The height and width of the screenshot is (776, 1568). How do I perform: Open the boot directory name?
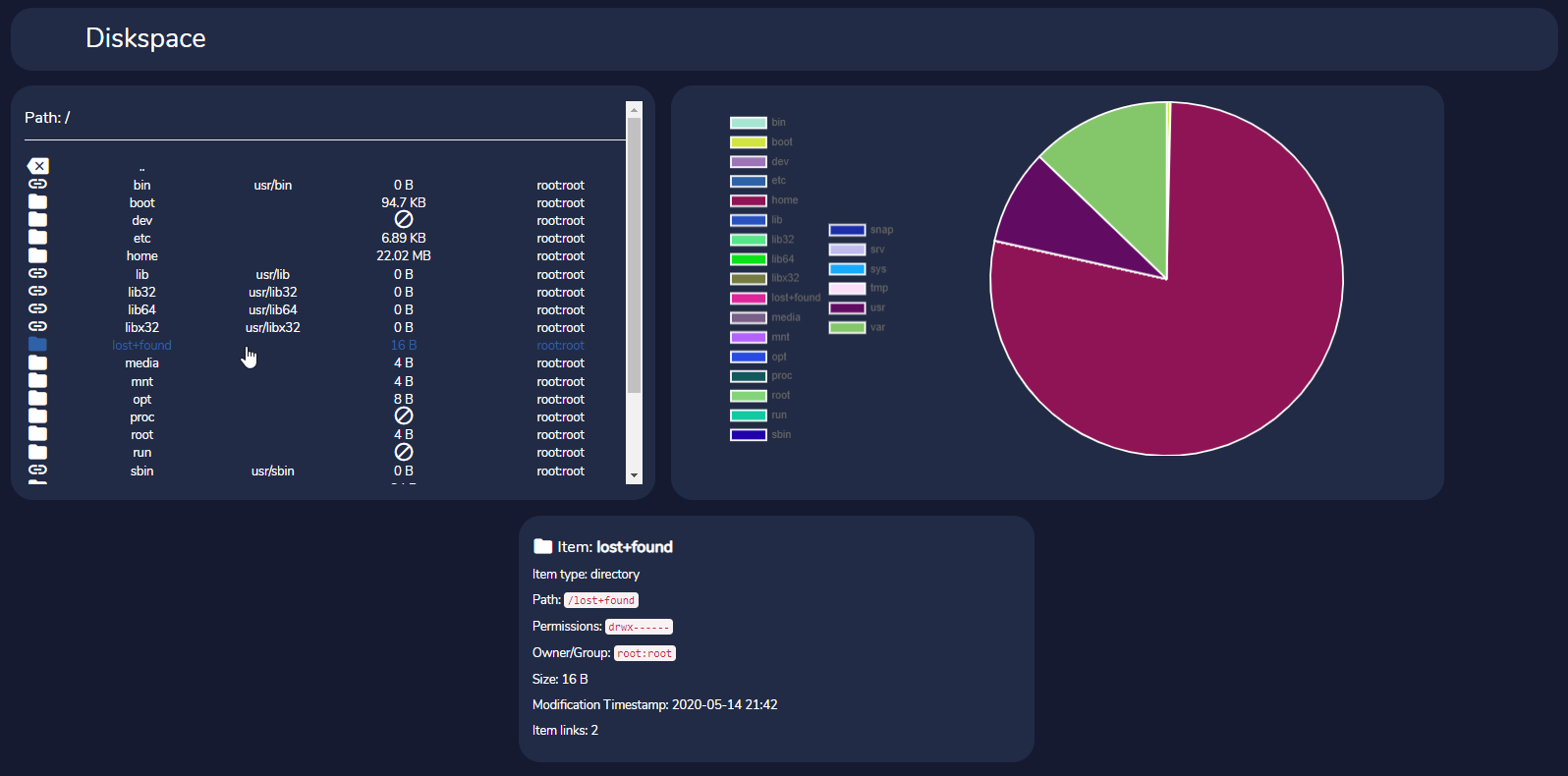coord(142,202)
